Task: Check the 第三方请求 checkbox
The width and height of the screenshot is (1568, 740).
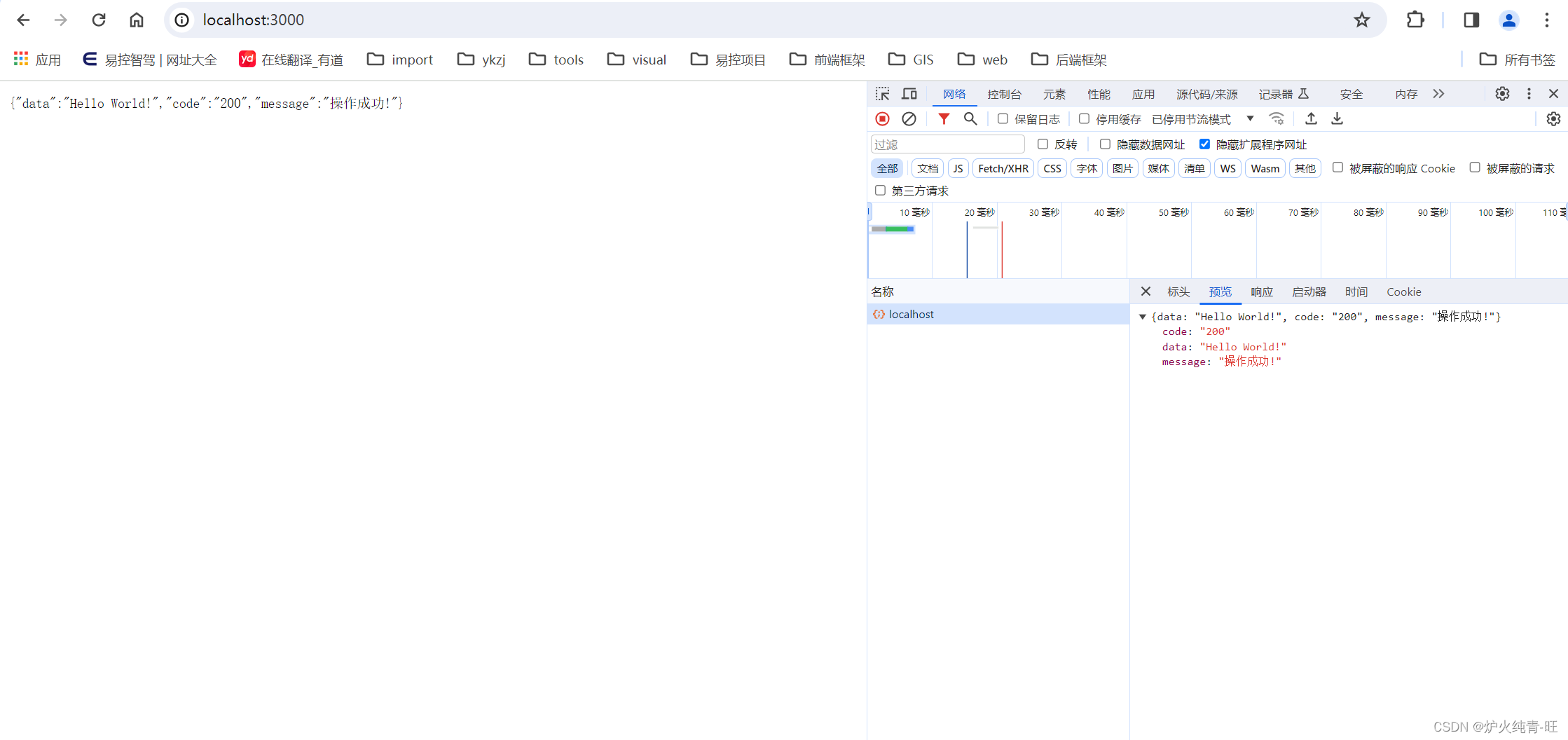Action: click(x=880, y=191)
